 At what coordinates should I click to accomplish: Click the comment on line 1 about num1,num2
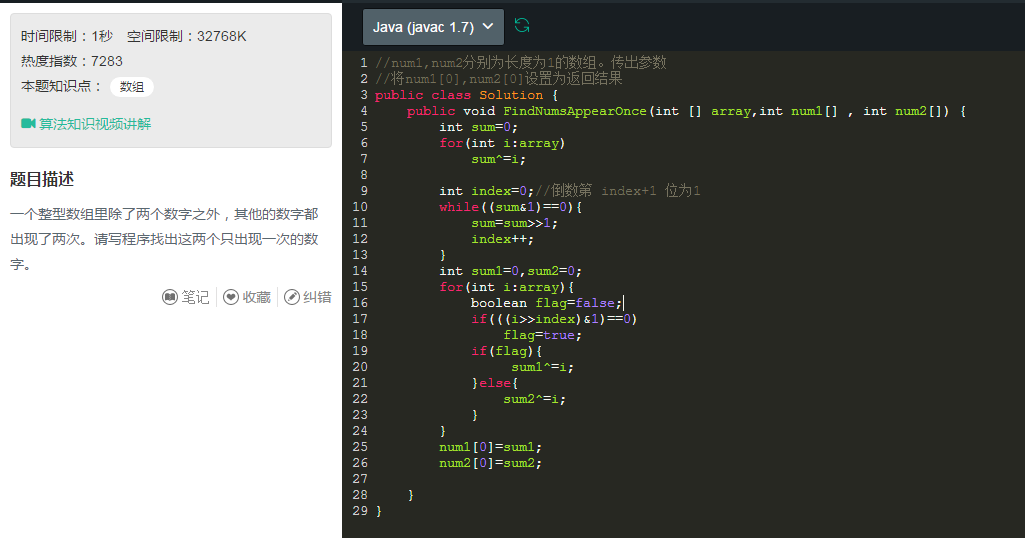pyautogui.click(x=521, y=63)
